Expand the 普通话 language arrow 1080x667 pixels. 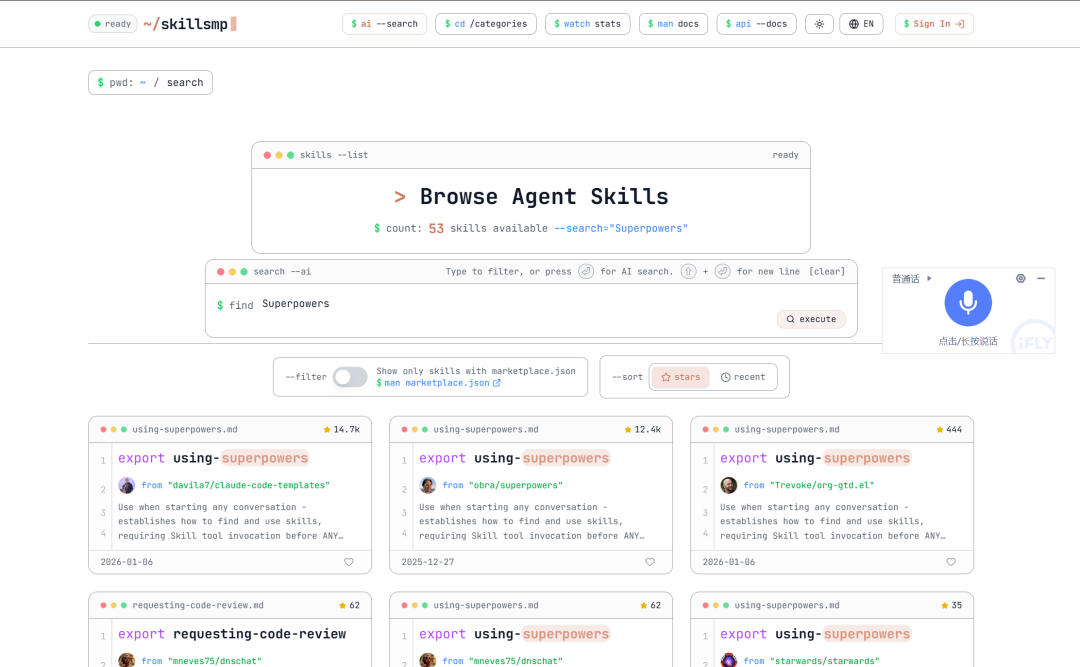[929, 278]
